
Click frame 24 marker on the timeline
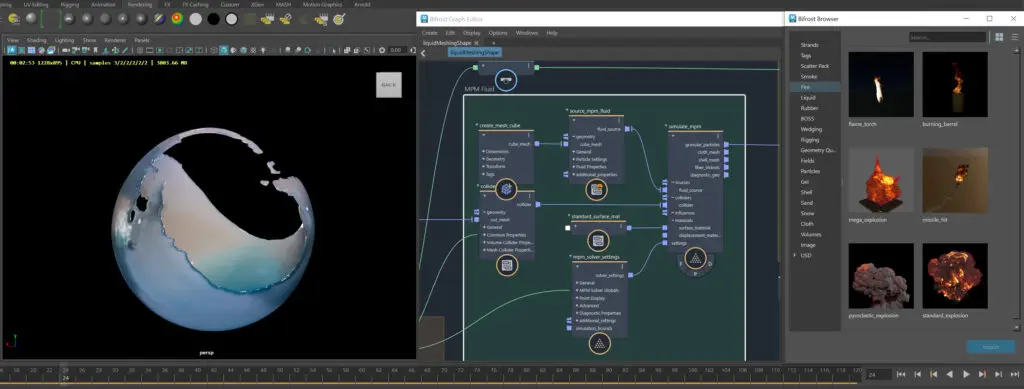click(x=65, y=373)
